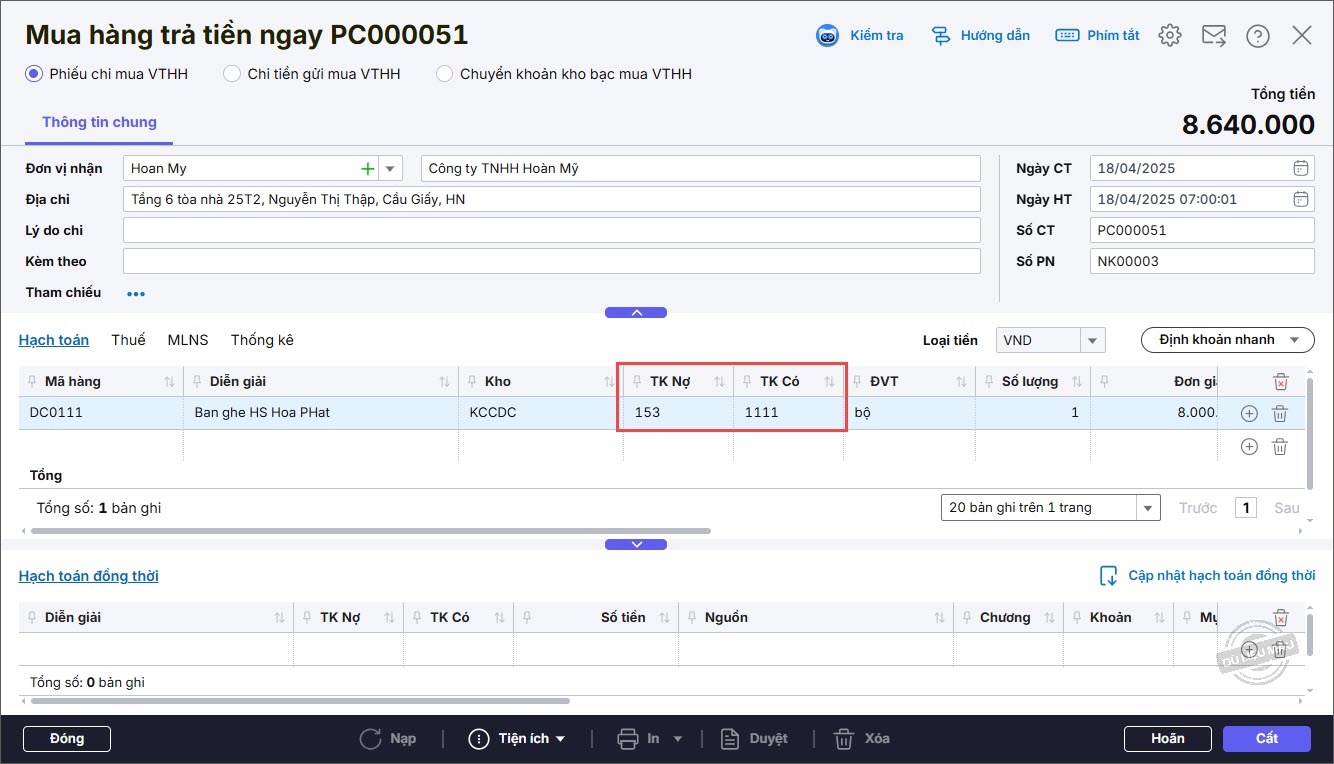Expand the Loại tiền VND dropdown
This screenshot has height=764, width=1334.
(x=1093, y=341)
